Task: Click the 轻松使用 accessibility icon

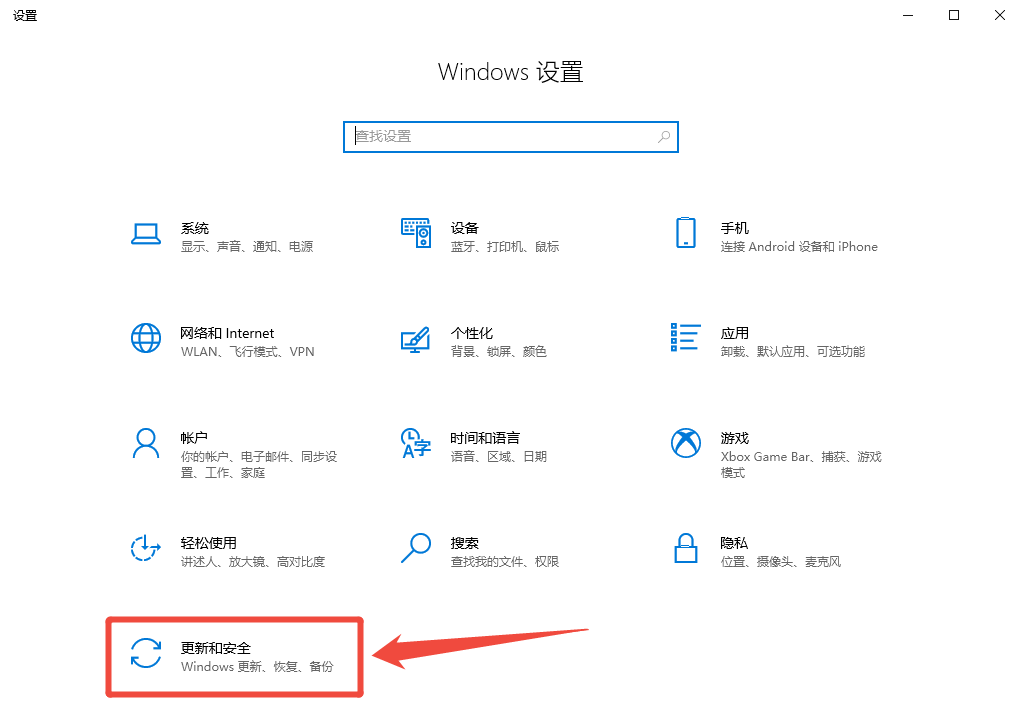Action: coord(145,548)
